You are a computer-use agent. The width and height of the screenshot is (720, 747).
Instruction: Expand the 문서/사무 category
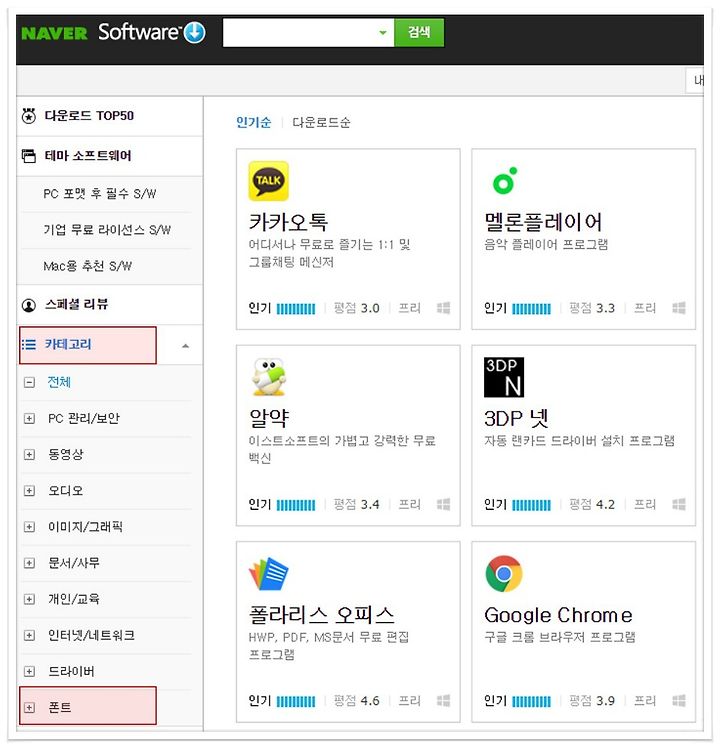pyautogui.click(x=29, y=563)
